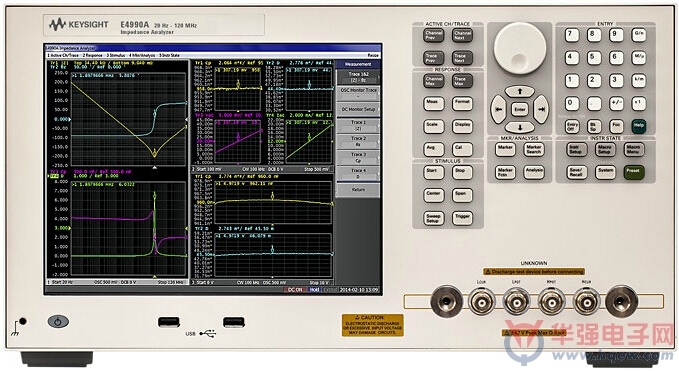Toggle the Entry Off key
The width and height of the screenshot is (679, 371).
coord(572,126)
